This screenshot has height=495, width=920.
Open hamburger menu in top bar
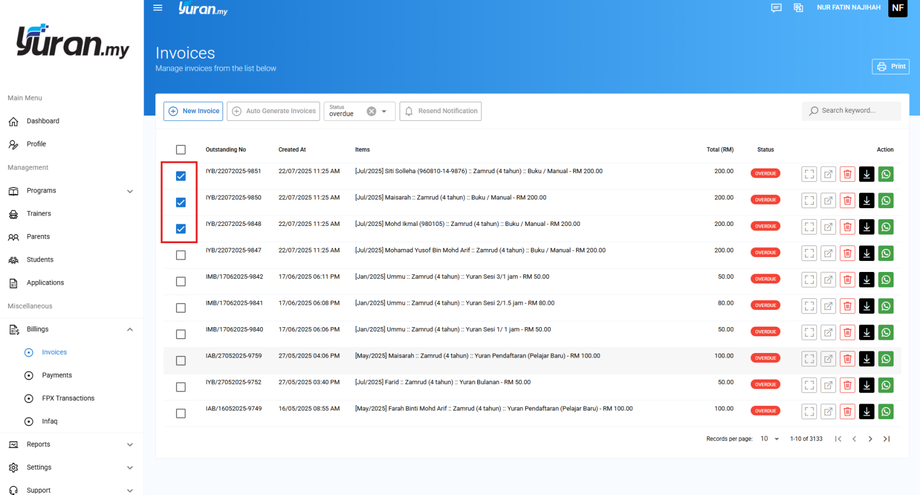click(x=158, y=8)
